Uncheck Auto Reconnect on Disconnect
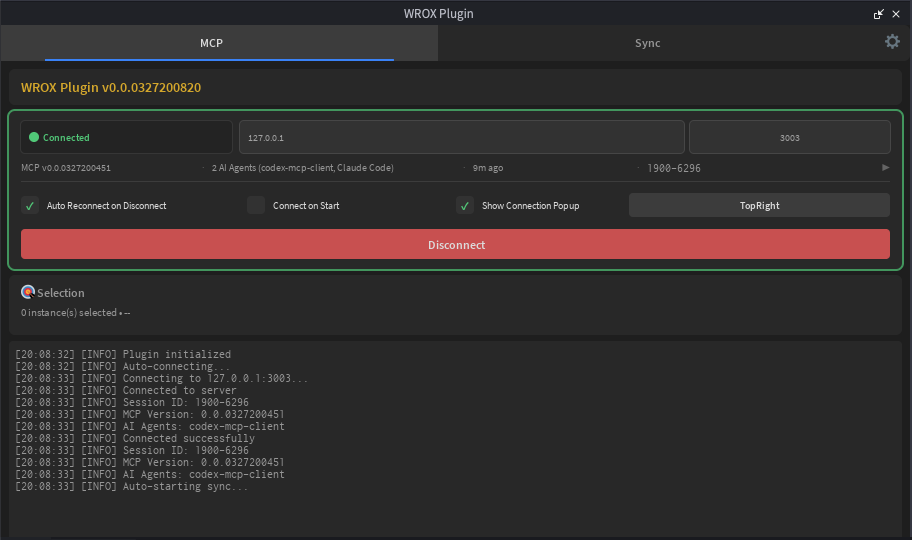 coord(30,205)
